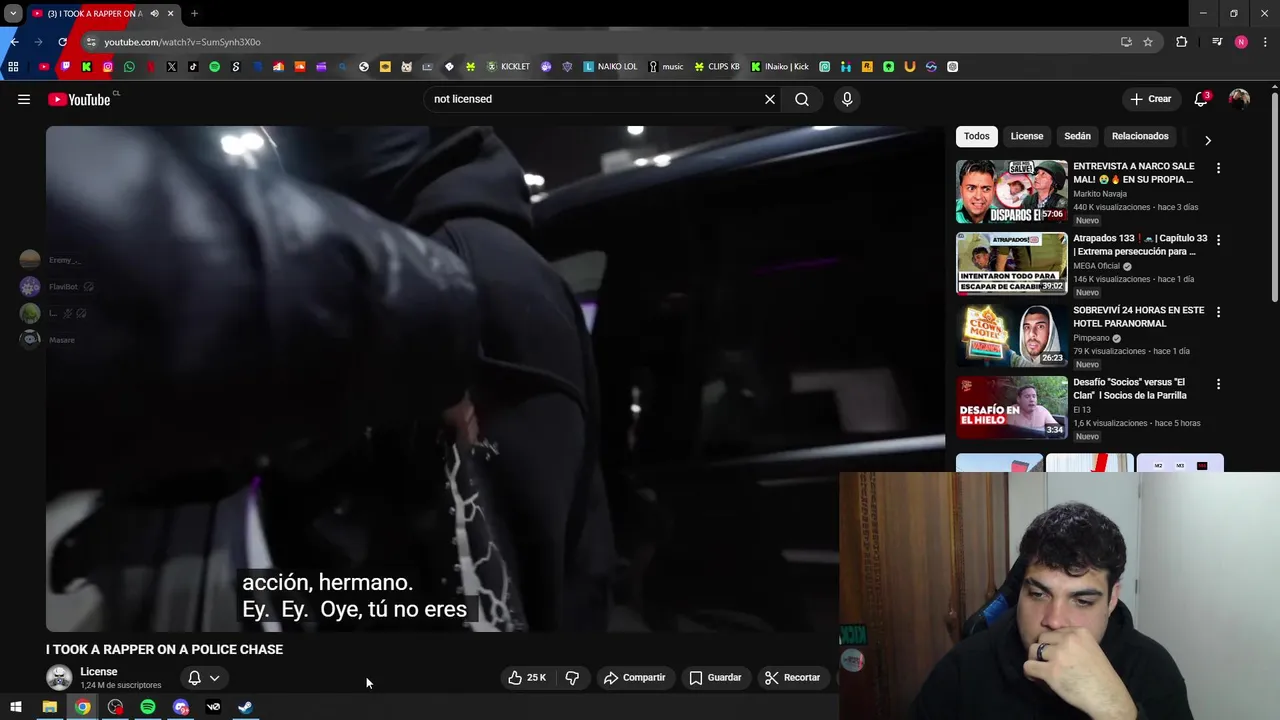View site information icon in address bar

(91, 42)
